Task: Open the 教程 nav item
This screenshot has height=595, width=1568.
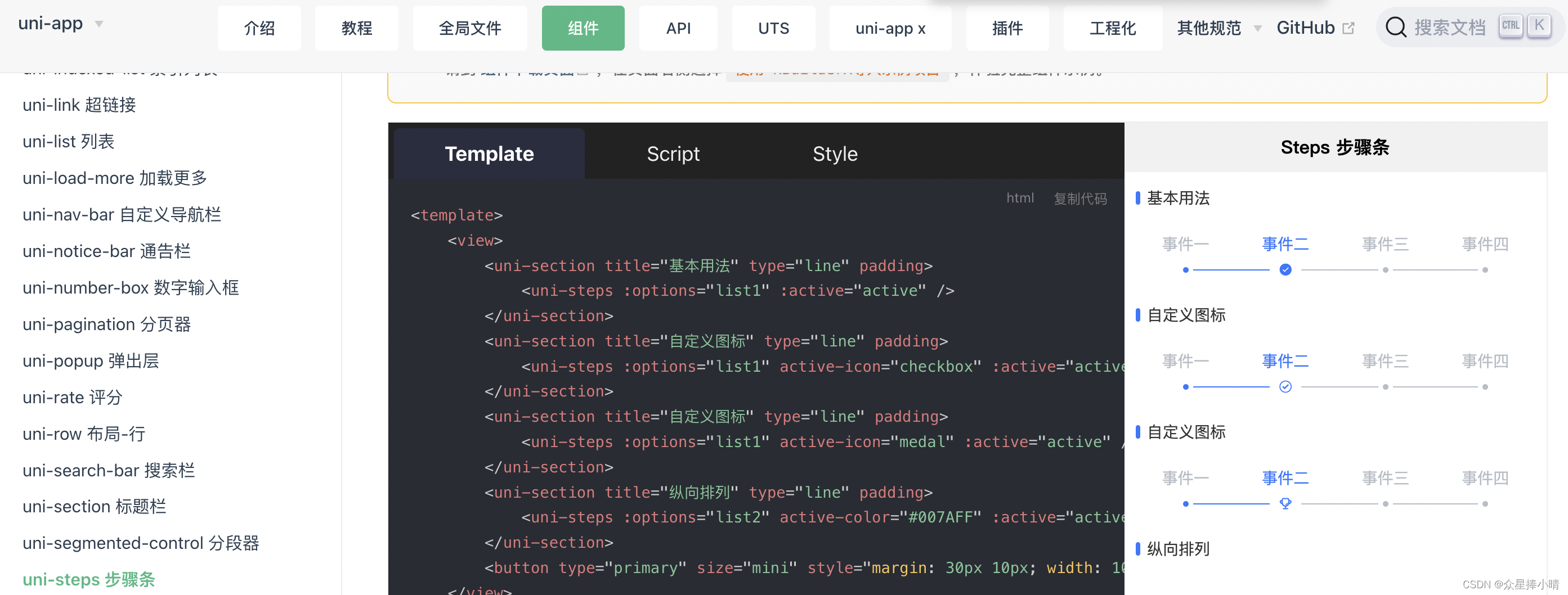Action: pyautogui.click(x=357, y=28)
